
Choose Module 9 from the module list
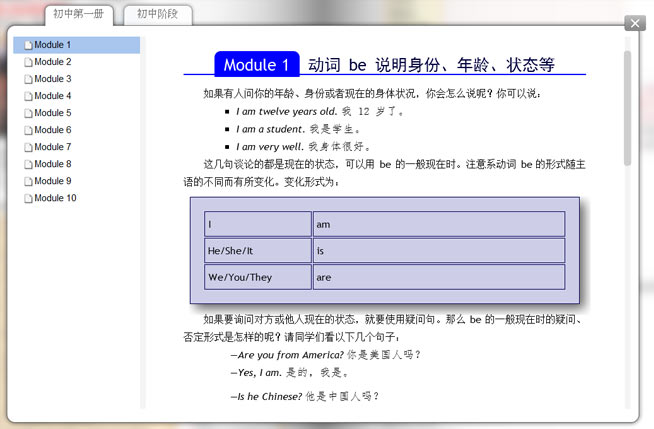[x=53, y=181]
